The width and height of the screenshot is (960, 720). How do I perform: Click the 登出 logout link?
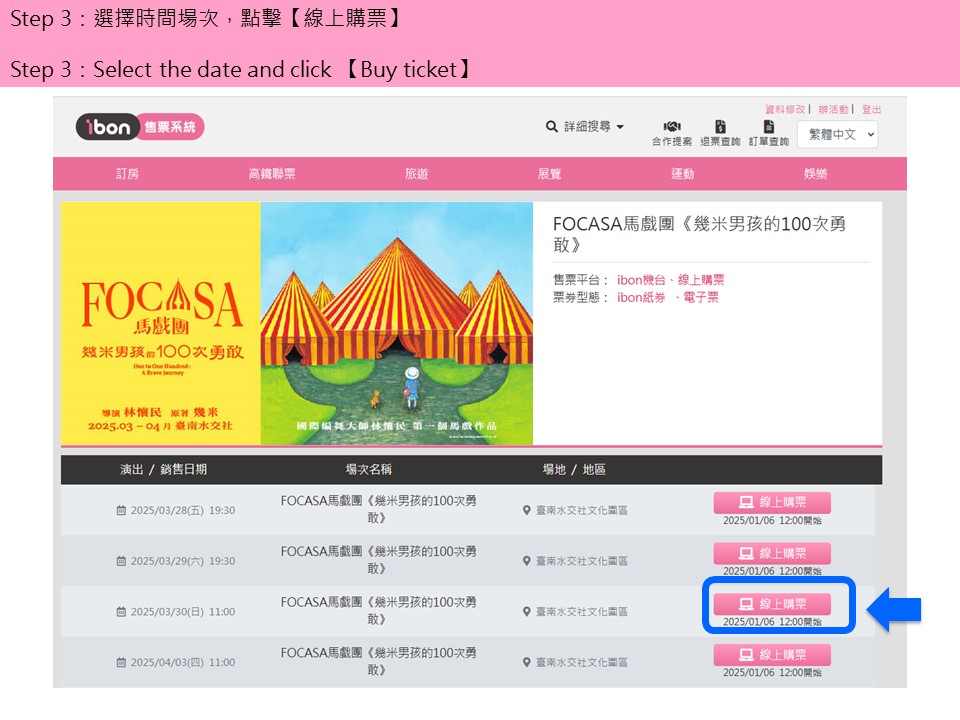coord(871,109)
